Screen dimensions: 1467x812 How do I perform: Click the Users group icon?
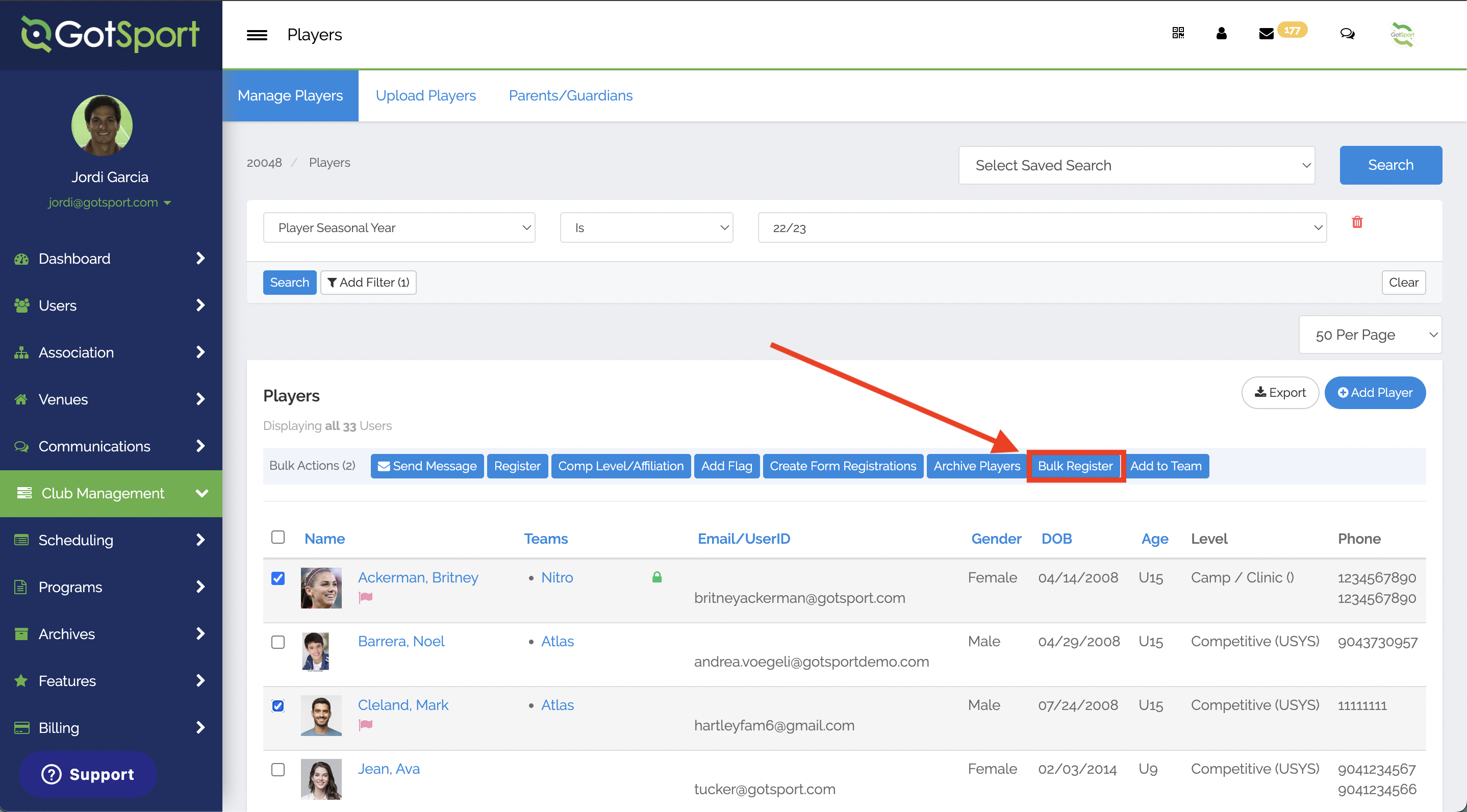coord(21,306)
